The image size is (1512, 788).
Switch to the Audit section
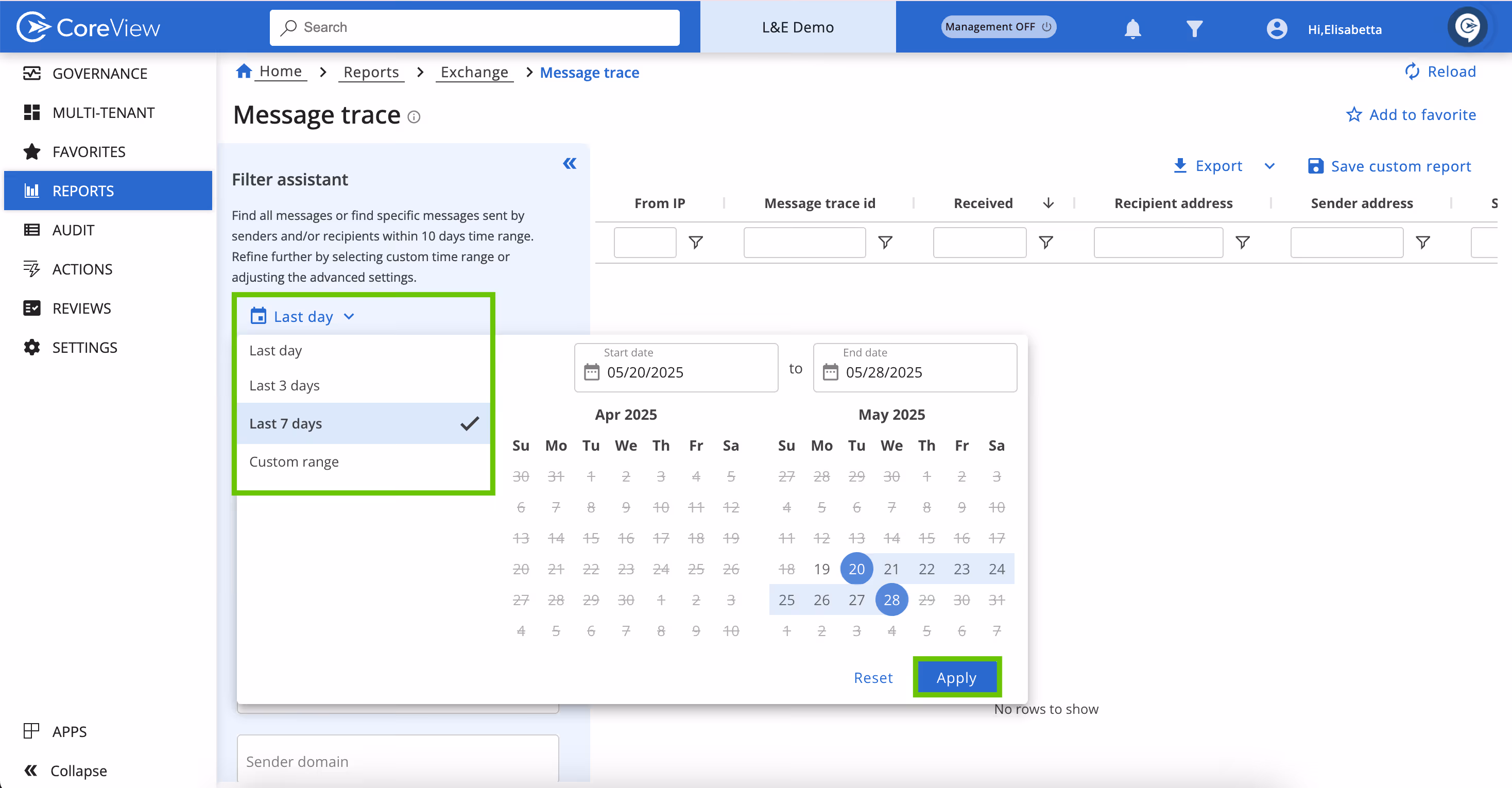pyautogui.click(x=73, y=230)
